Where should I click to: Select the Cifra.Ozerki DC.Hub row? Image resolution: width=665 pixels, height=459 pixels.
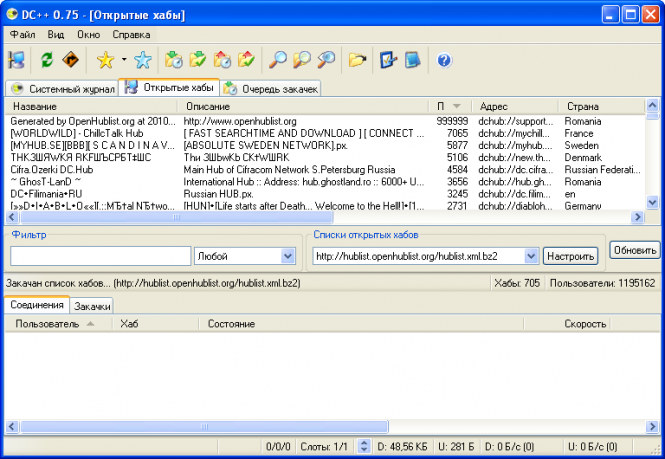[325, 170]
